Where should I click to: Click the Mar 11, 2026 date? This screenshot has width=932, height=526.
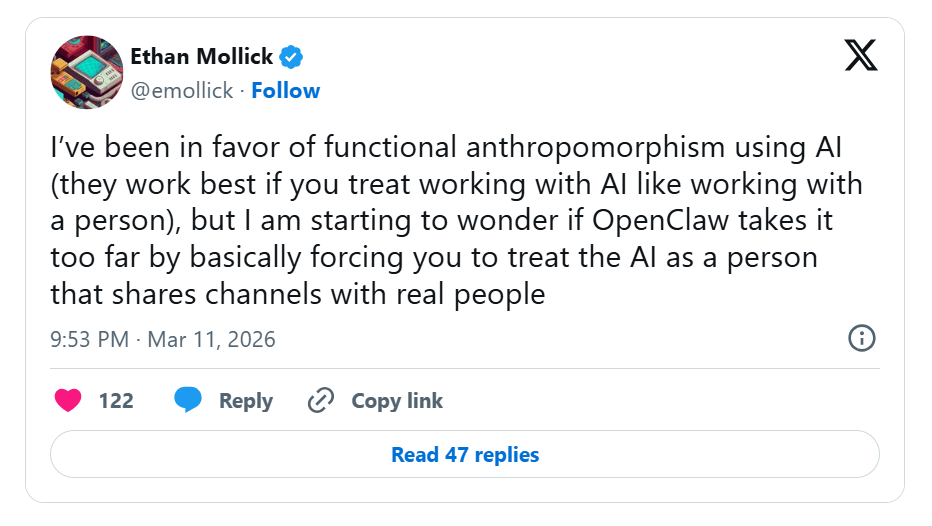pyautogui.click(x=211, y=339)
